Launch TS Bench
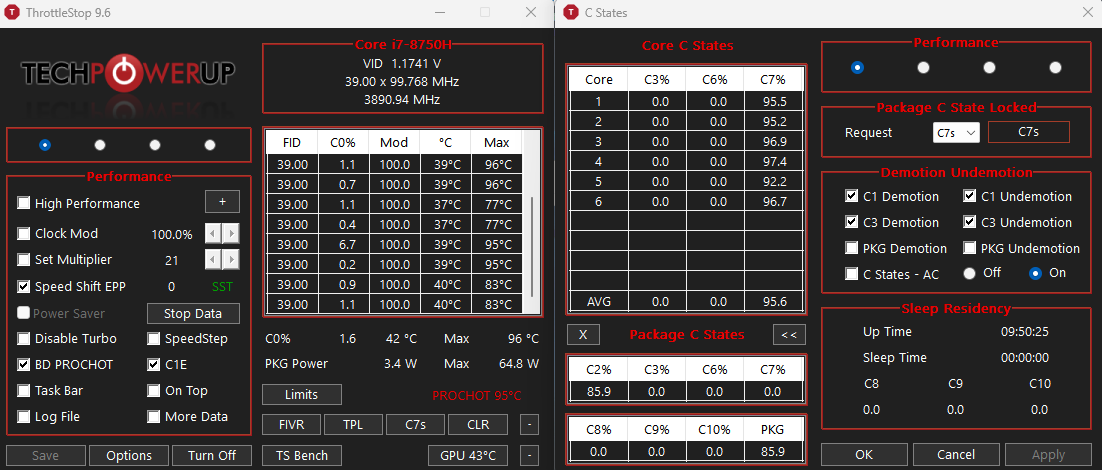The height and width of the screenshot is (470, 1102). [x=302, y=455]
